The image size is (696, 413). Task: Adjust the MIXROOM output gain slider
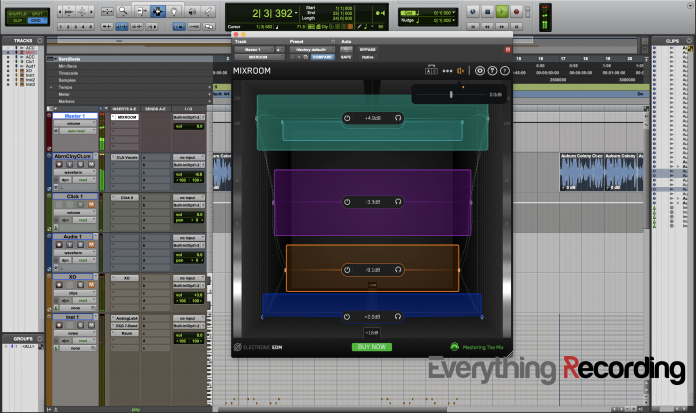[x=451, y=95]
